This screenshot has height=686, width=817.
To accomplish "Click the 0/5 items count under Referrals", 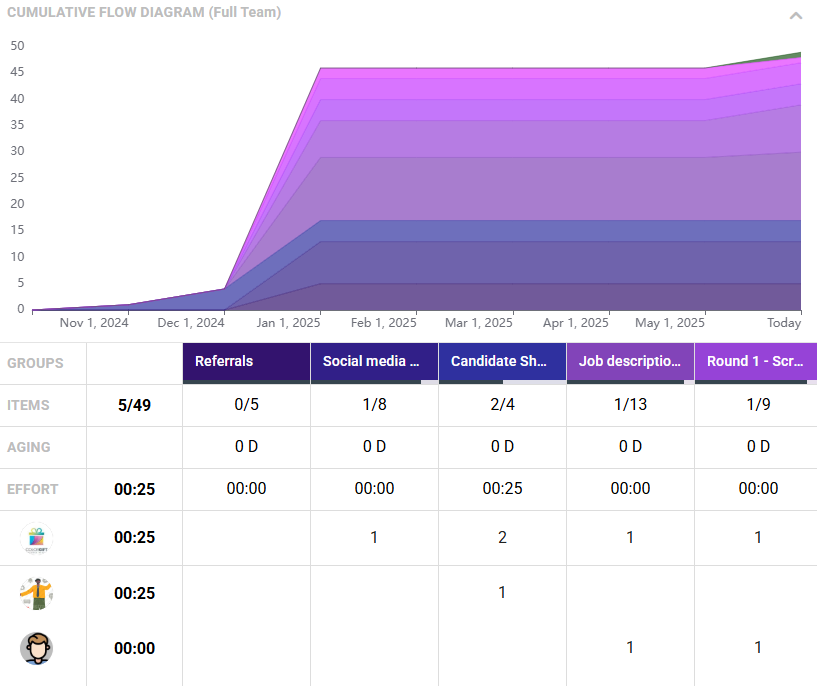I will point(246,404).
